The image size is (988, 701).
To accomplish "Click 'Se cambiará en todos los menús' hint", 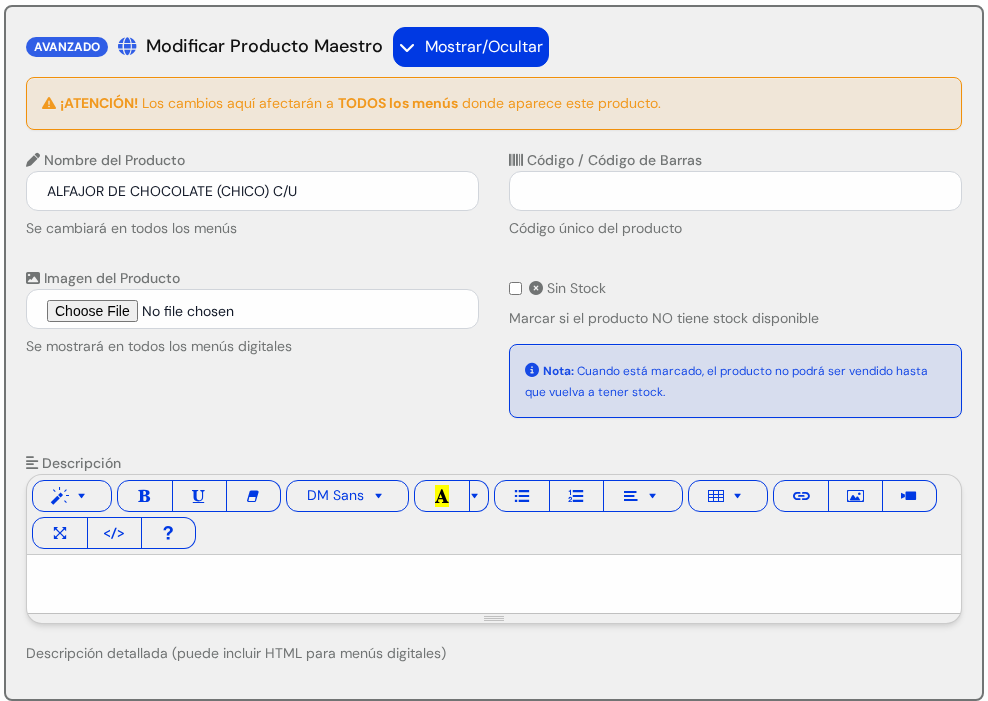I will 131,229.
